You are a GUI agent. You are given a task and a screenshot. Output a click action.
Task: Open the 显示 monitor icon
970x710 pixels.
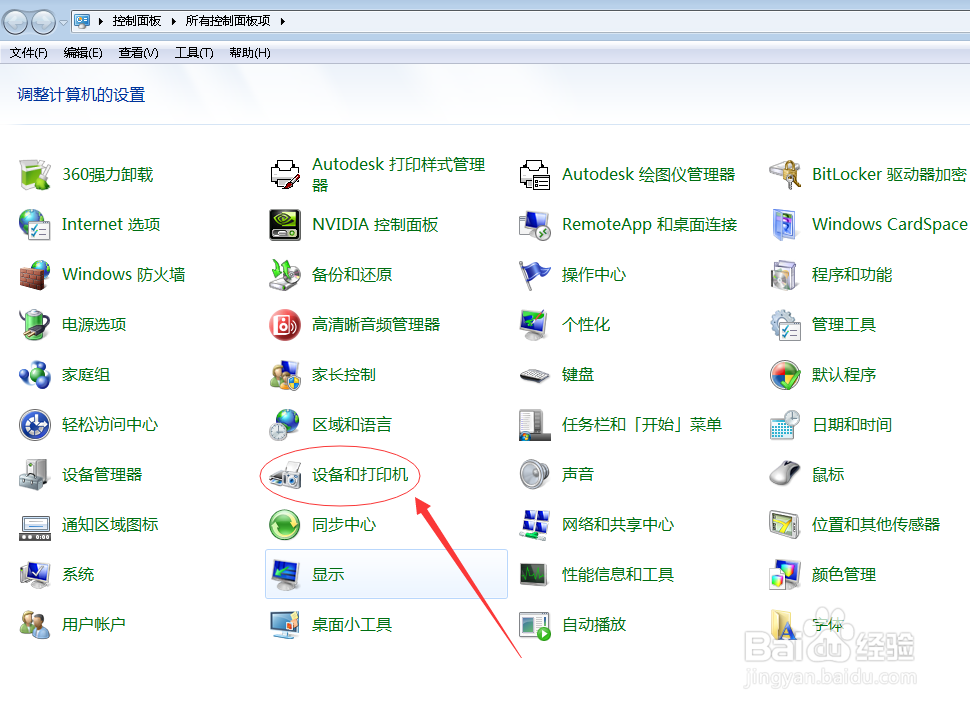tap(285, 575)
